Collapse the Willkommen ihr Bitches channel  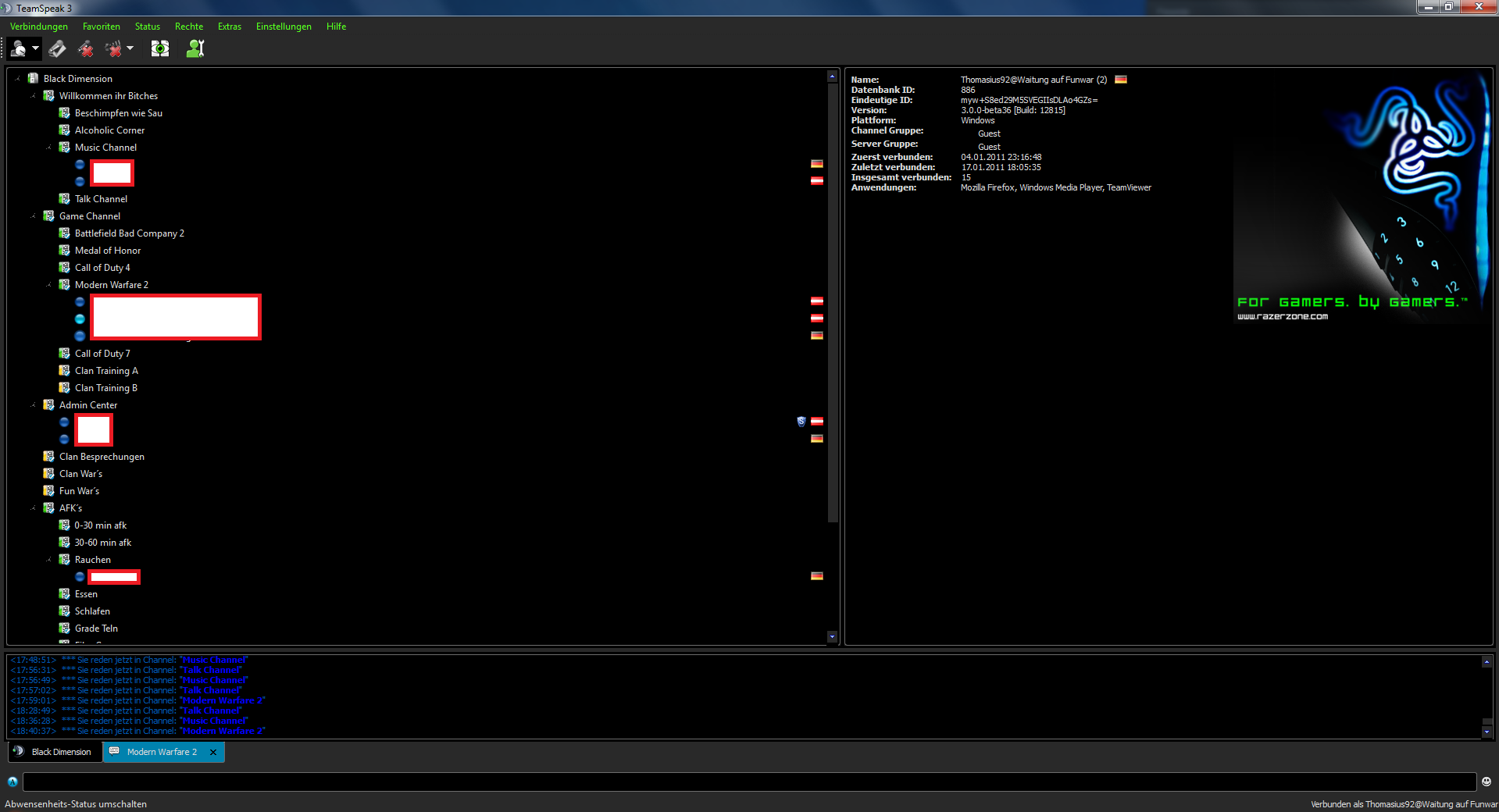coord(34,96)
